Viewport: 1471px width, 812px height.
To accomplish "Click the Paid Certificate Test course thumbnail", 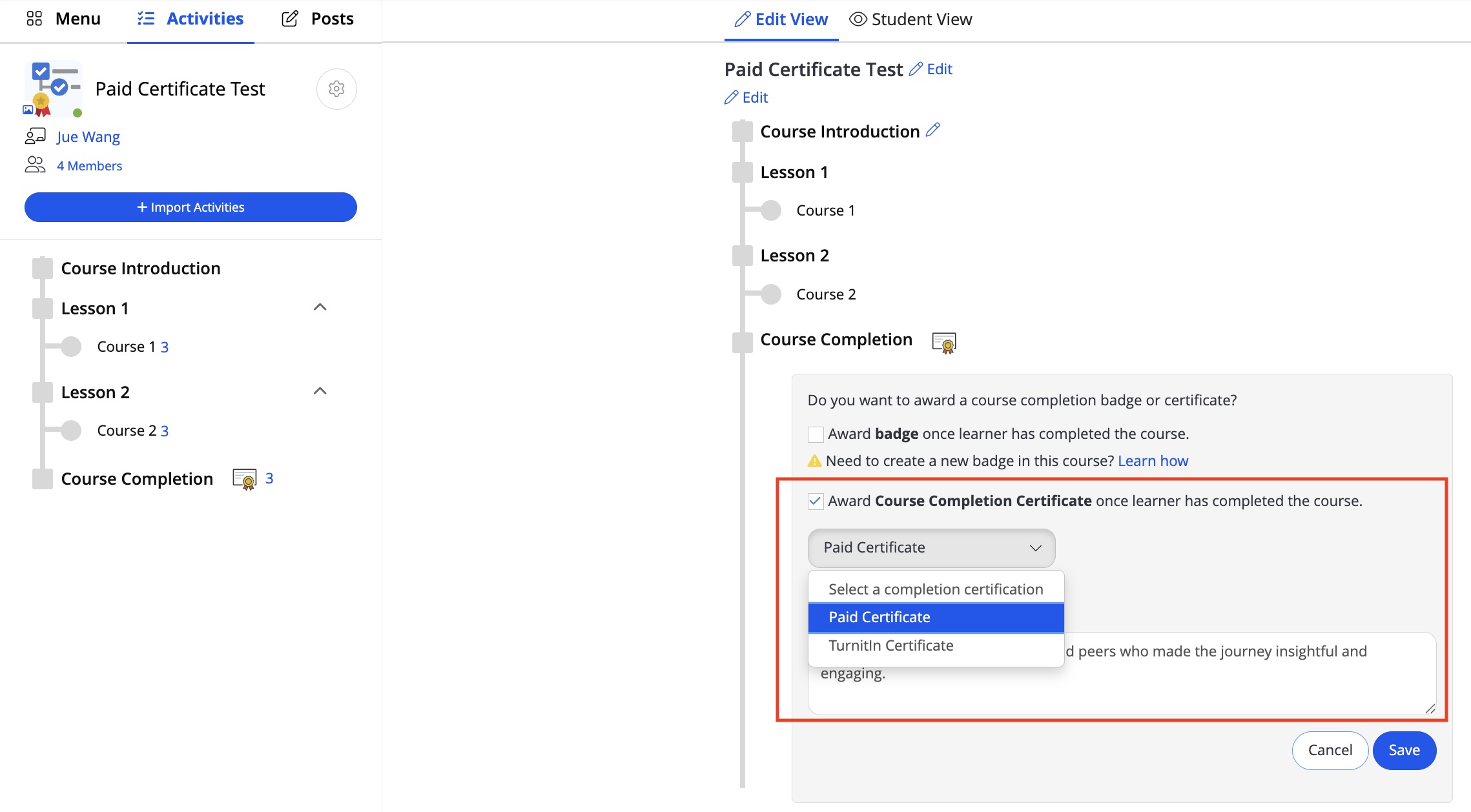I will tap(54, 89).
